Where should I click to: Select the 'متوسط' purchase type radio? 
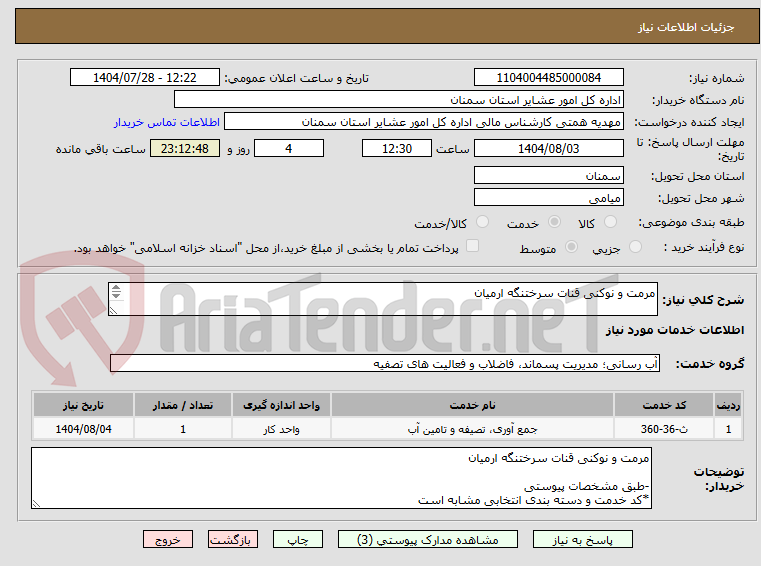572,247
